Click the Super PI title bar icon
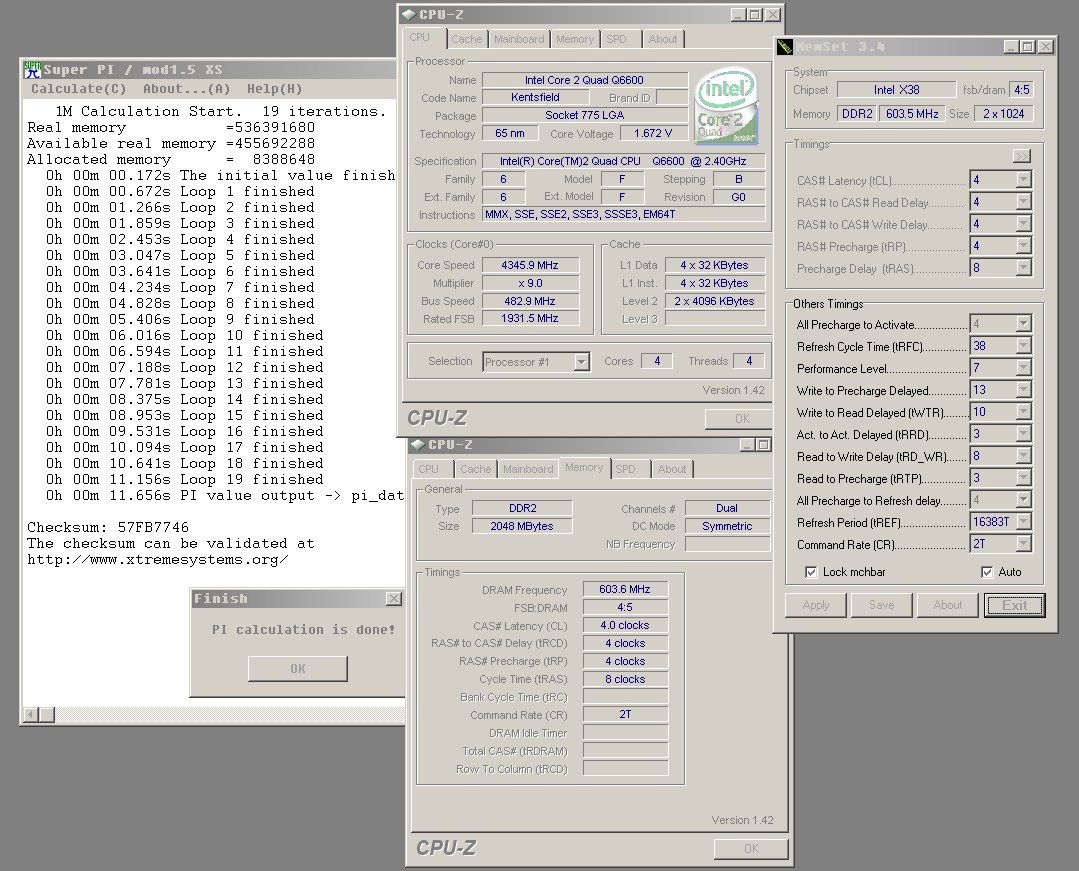This screenshot has width=1079, height=871. [x=32, y=69]
